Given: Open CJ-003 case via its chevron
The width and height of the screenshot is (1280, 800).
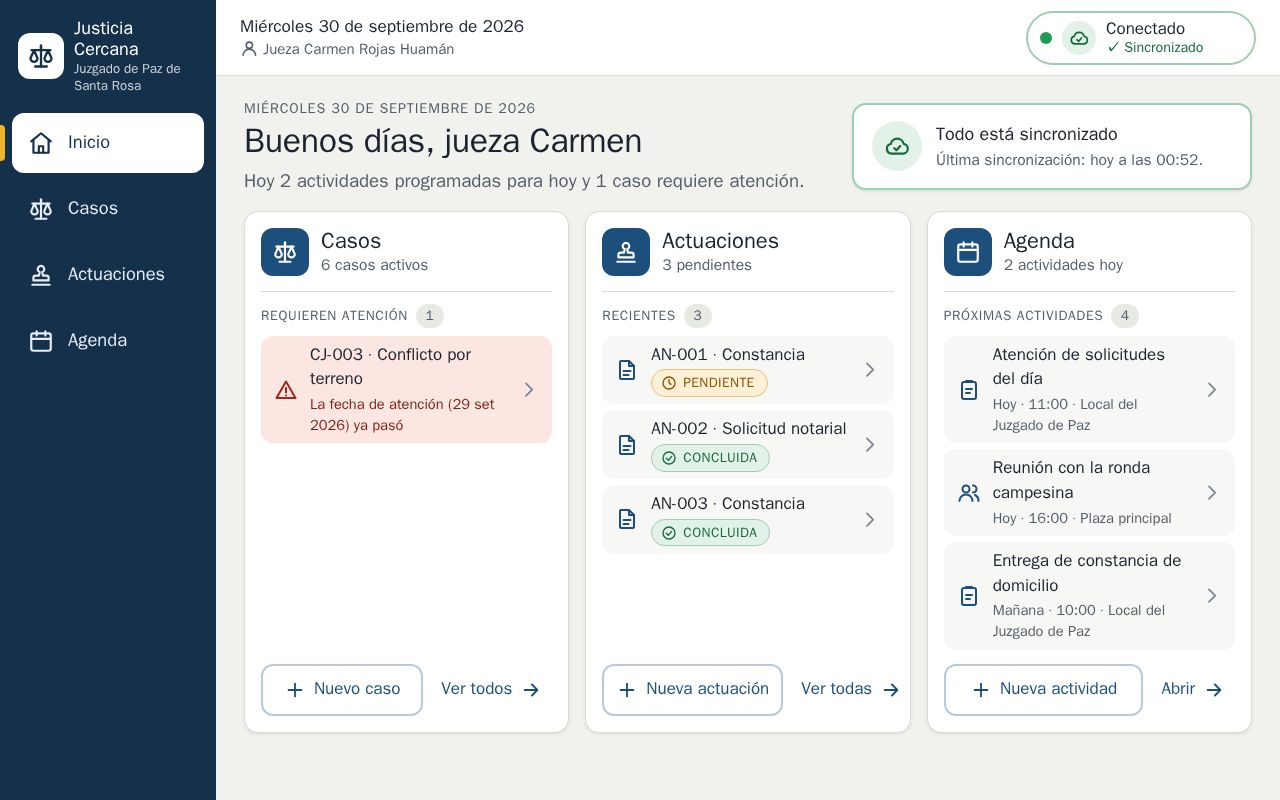Looking at the screenshot, I should pyautogui.click(x=529, y=390).
